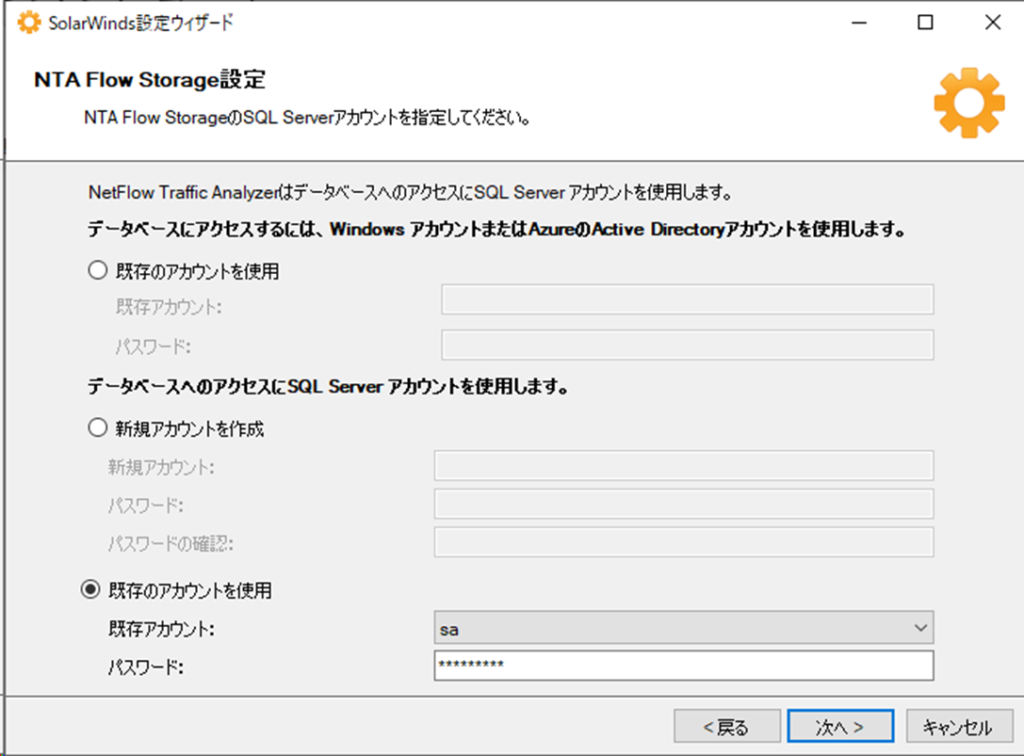Click the bold Windows/Azure Active Directory line

(x=496, y=229)
